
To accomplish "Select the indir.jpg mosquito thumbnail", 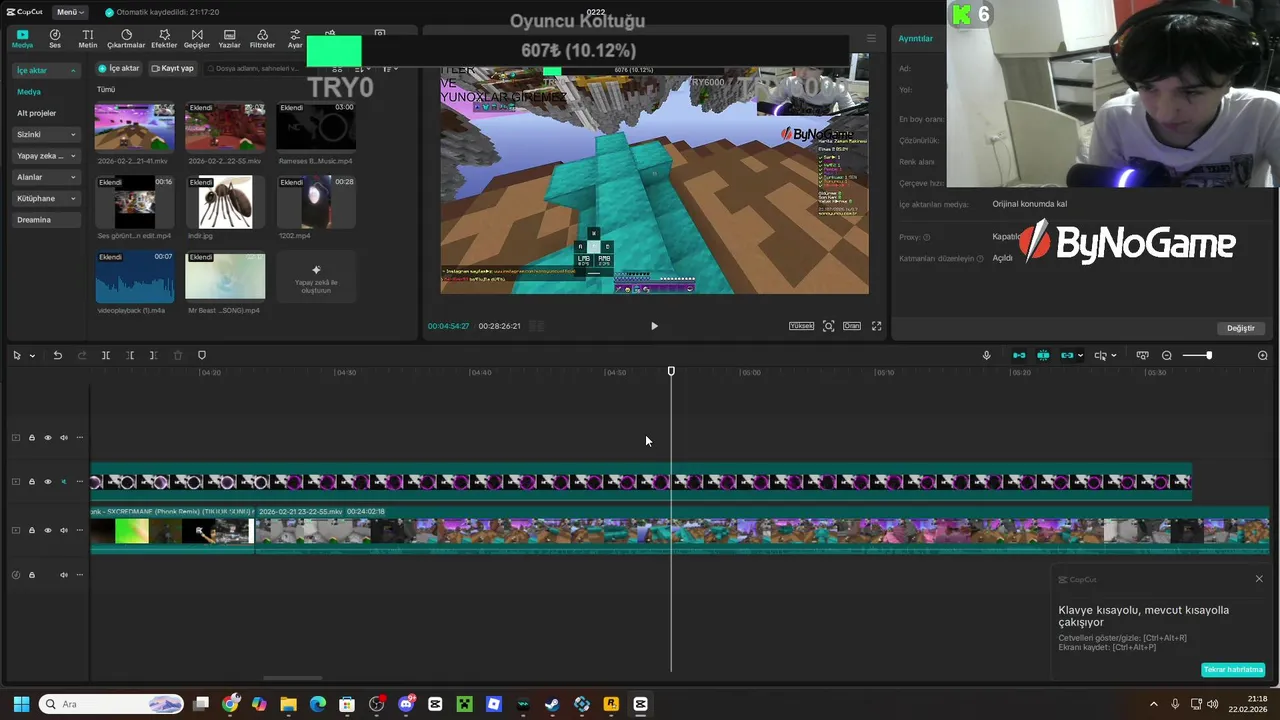I will tap(225, 203).
